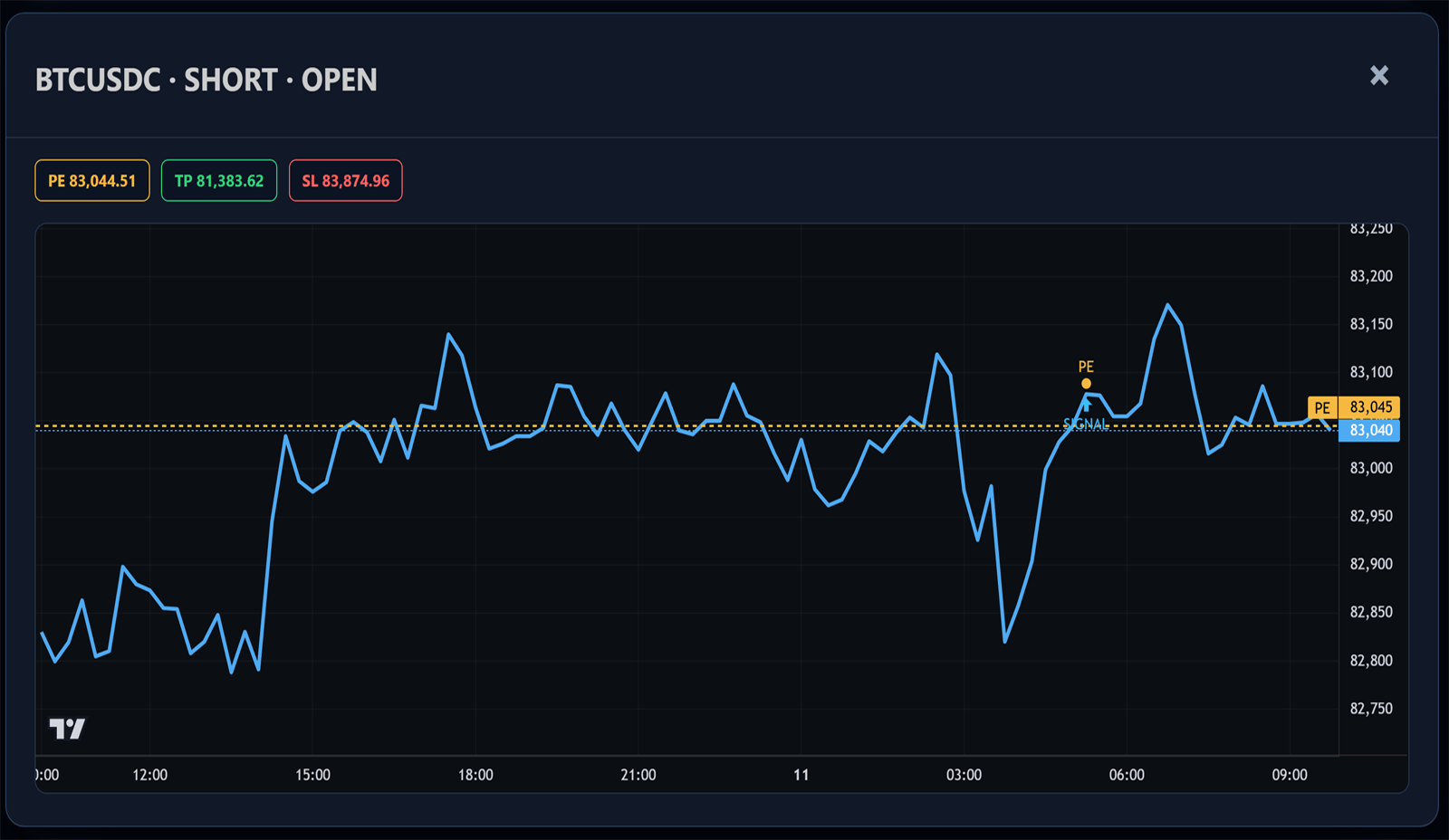This screenshot has width=1449, height=840.
Task: Click the 82,850 price axis label
Action: 1371,612
